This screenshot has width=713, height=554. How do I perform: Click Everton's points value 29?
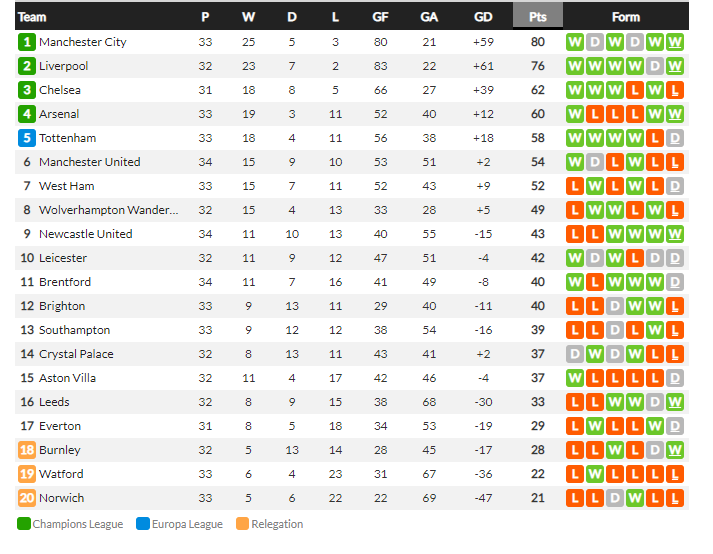pyautogui.click(x=537, y=426)
